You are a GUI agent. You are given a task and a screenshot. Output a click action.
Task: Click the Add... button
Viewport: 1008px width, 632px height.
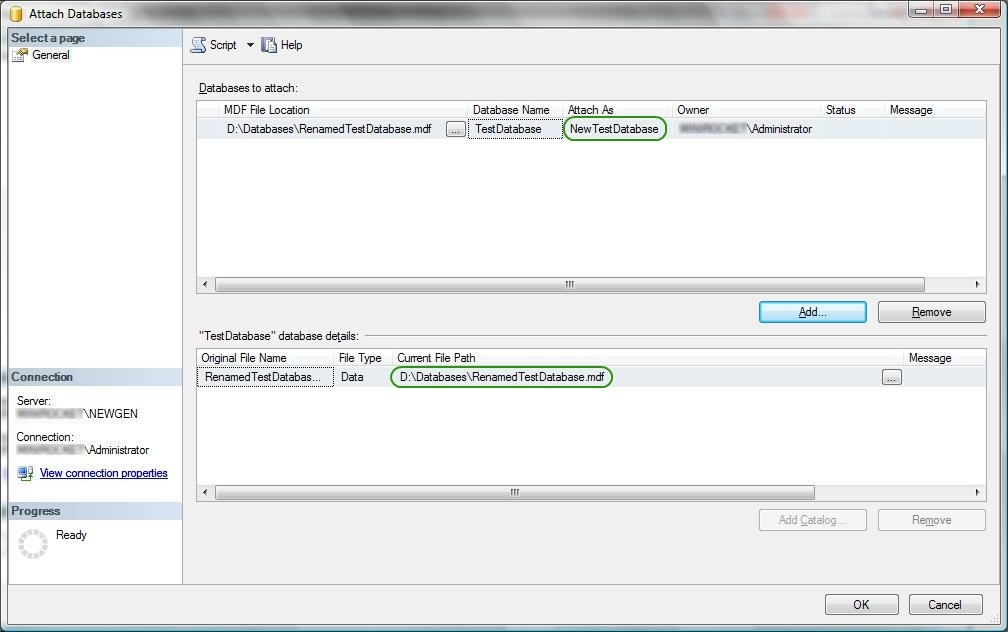[x=813, y=312]
